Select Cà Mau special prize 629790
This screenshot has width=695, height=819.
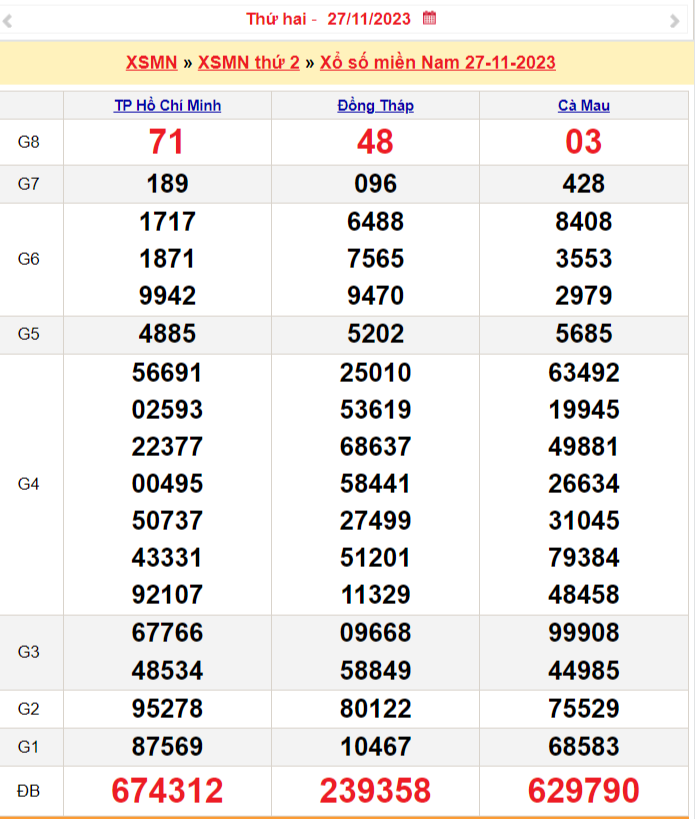pyautogui.click(x=583, y=791)
